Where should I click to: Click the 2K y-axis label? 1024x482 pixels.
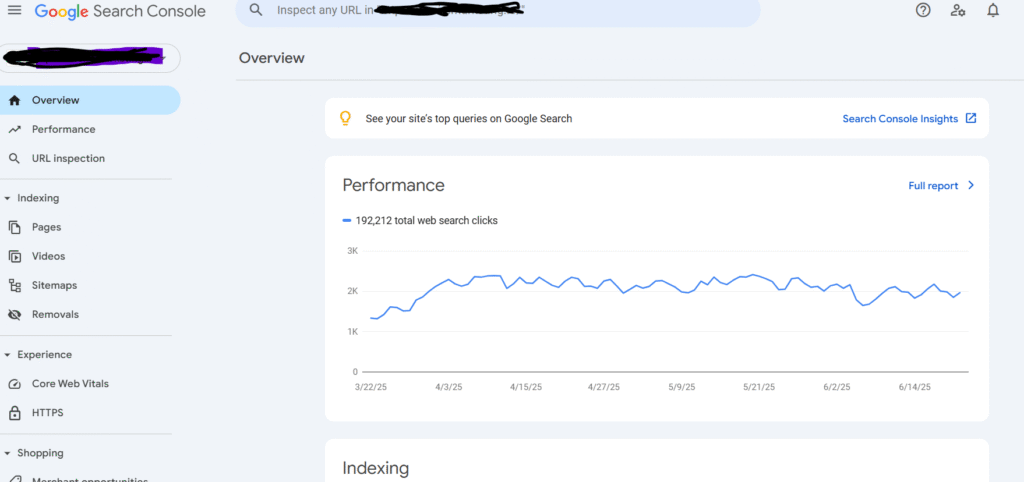pyautogui.click(x=352, y=291)
